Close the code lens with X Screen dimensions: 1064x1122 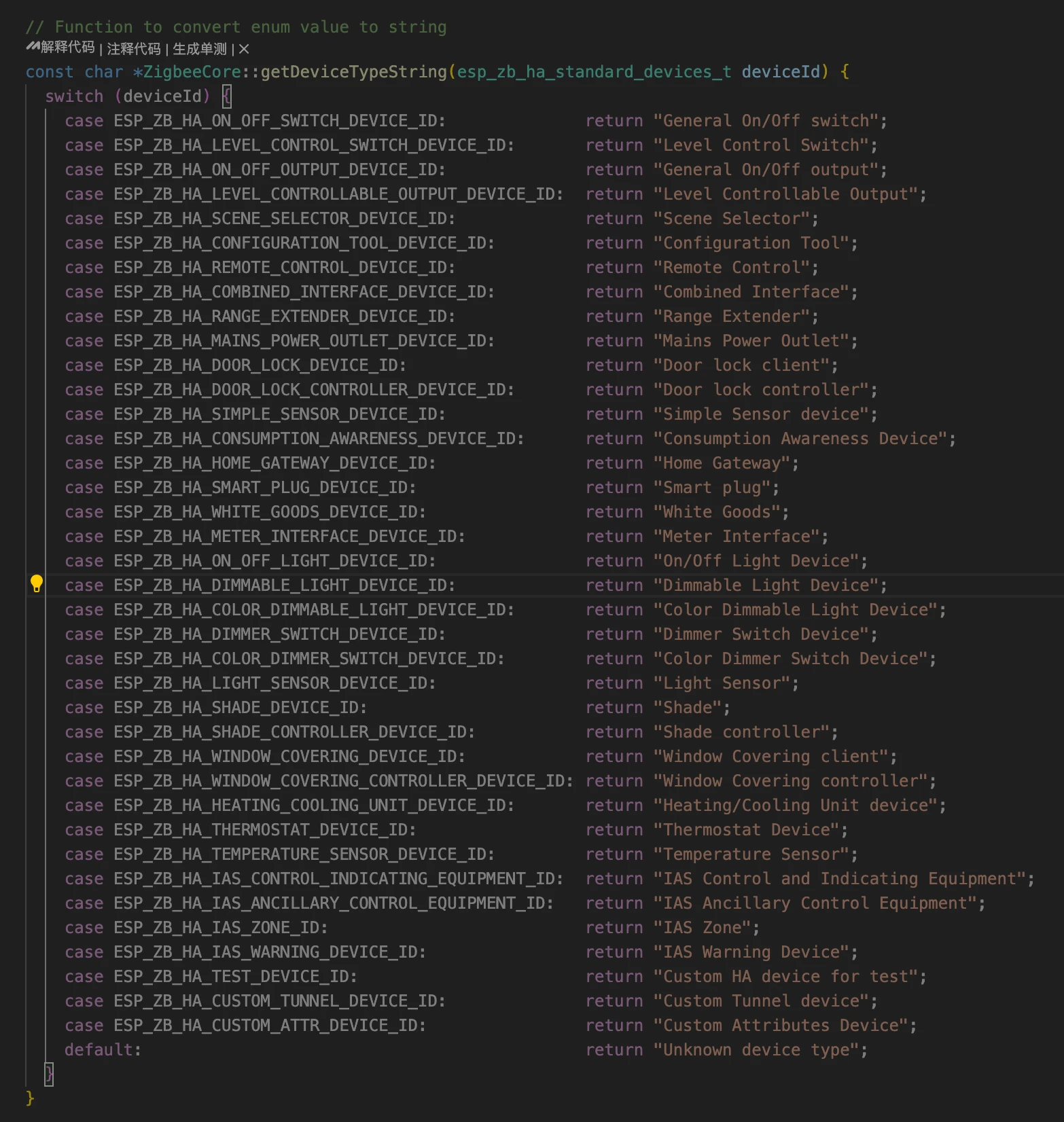[x=244, y=49]
